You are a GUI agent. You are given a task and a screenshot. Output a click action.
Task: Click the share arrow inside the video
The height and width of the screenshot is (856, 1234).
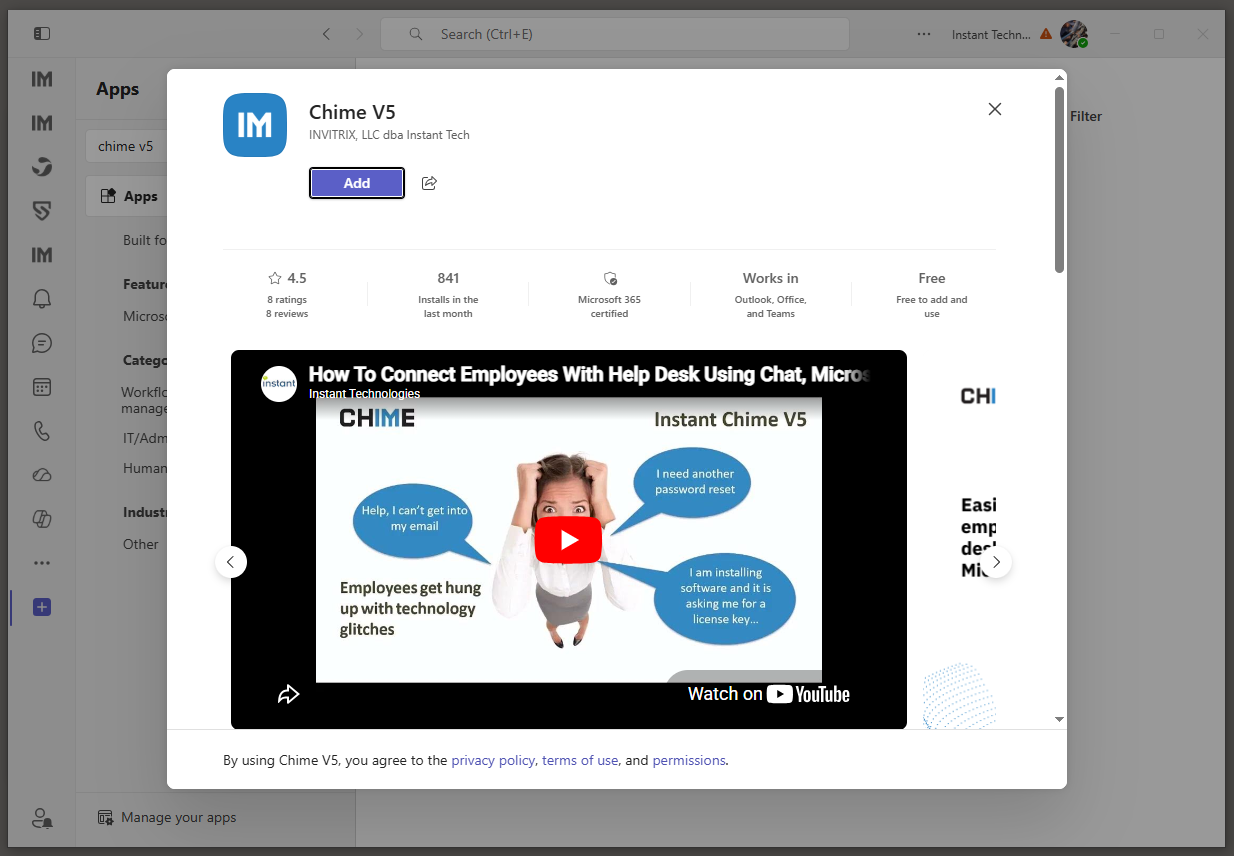[289, 694]
